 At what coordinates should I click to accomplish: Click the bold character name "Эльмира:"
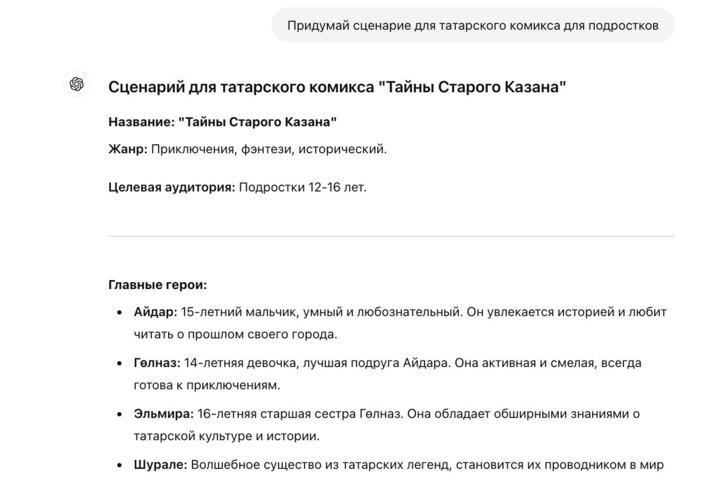(x=164, y=413)
